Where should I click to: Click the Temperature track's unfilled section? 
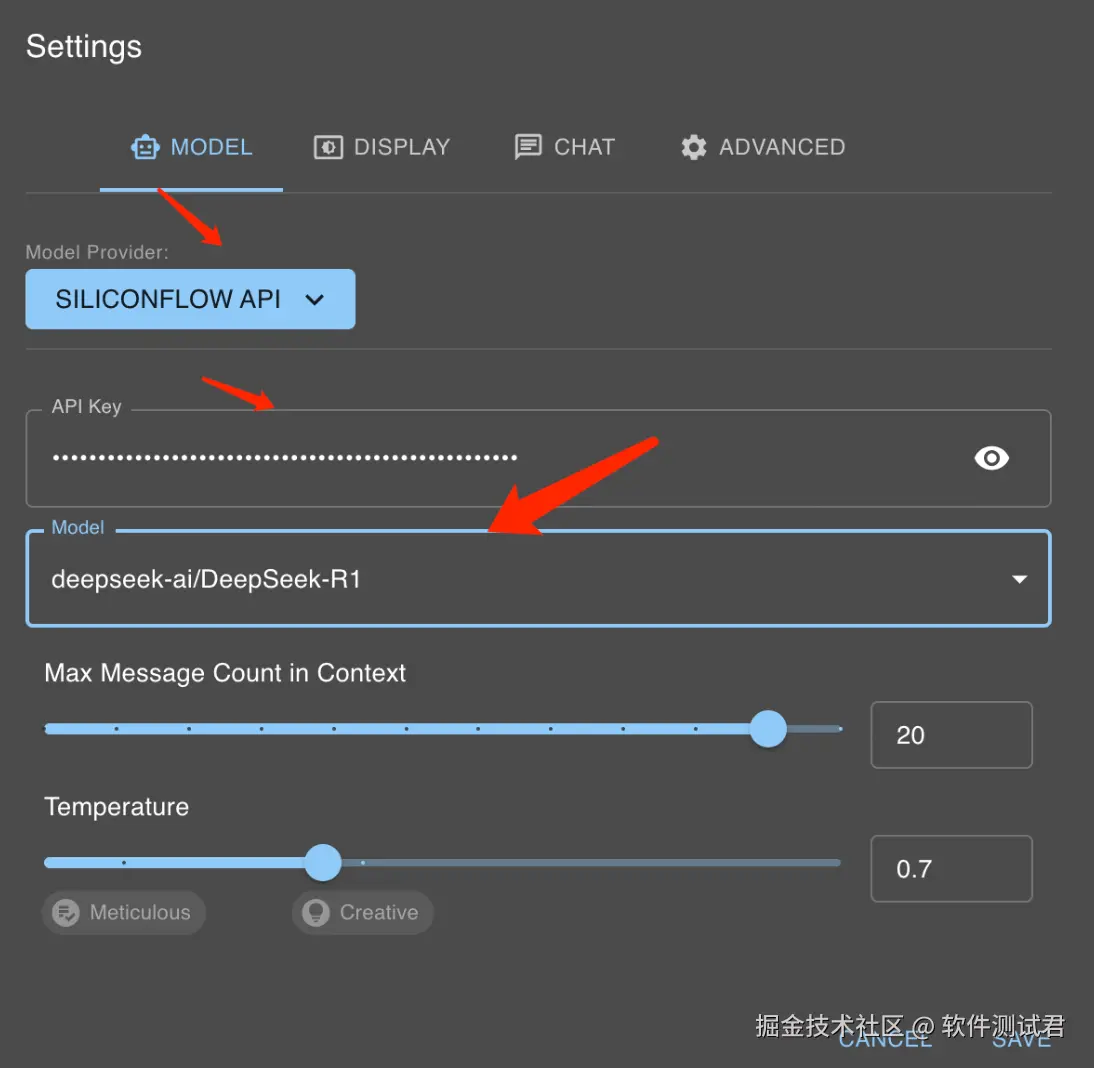pyautogui.click(x=591, y=863)
